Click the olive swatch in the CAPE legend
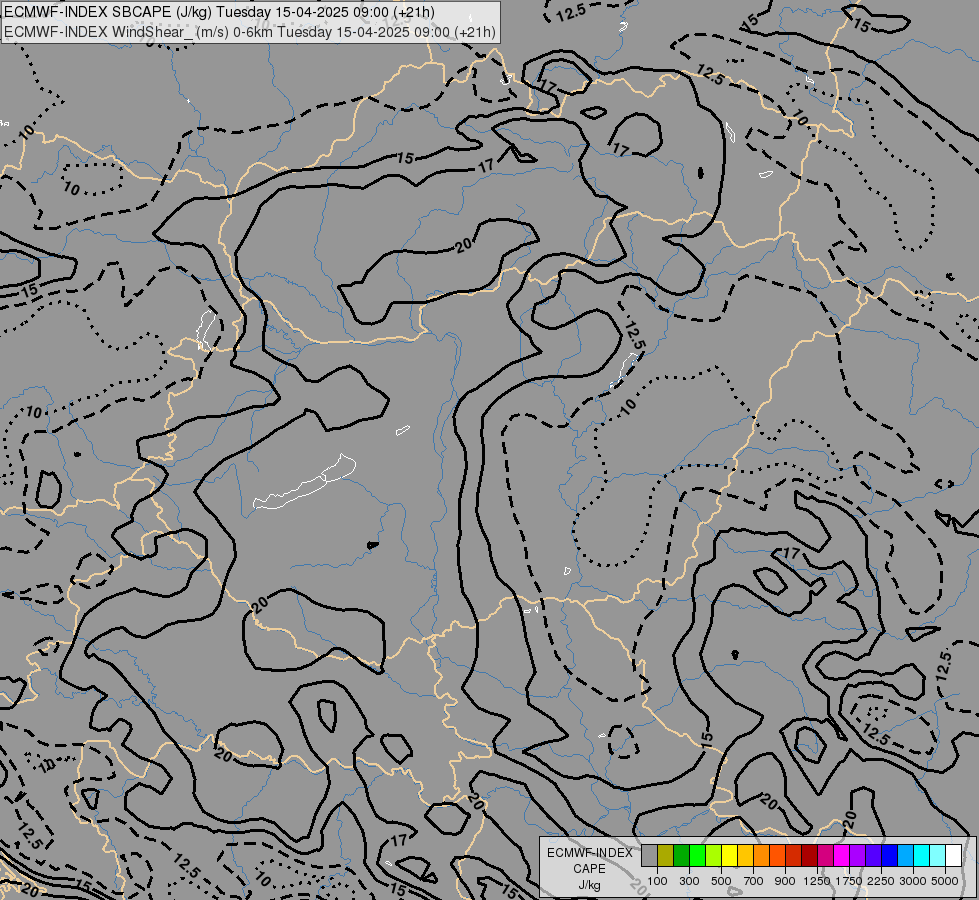 pos(666,855)
